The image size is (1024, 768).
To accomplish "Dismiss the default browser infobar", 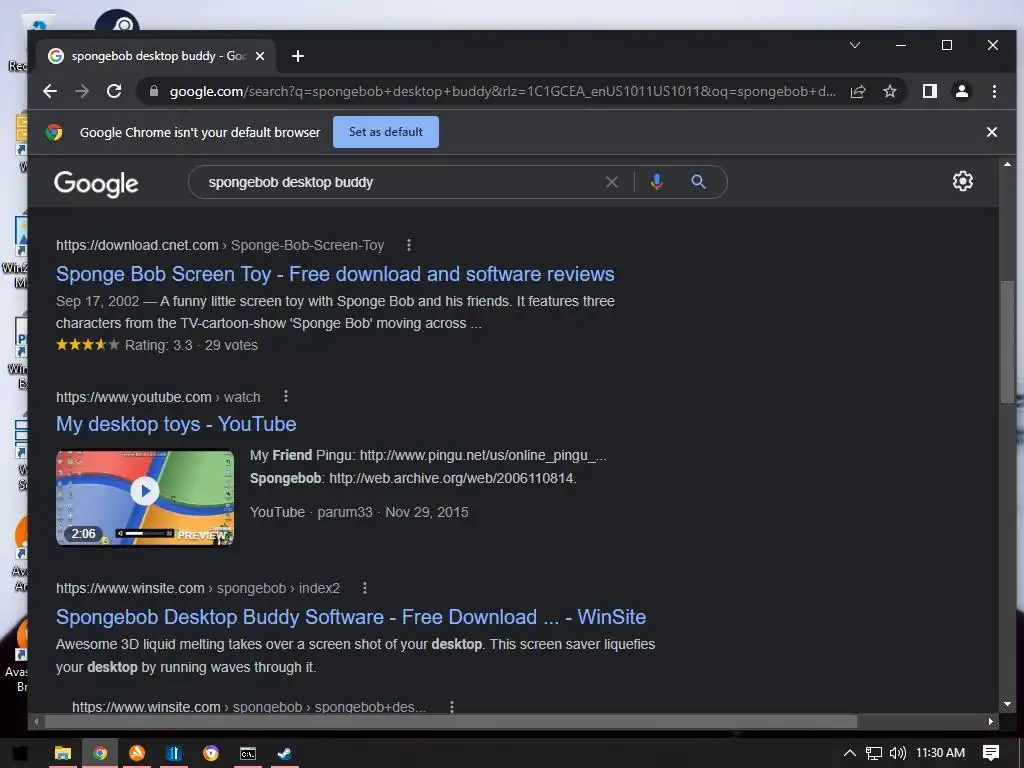I will (991, 132).
